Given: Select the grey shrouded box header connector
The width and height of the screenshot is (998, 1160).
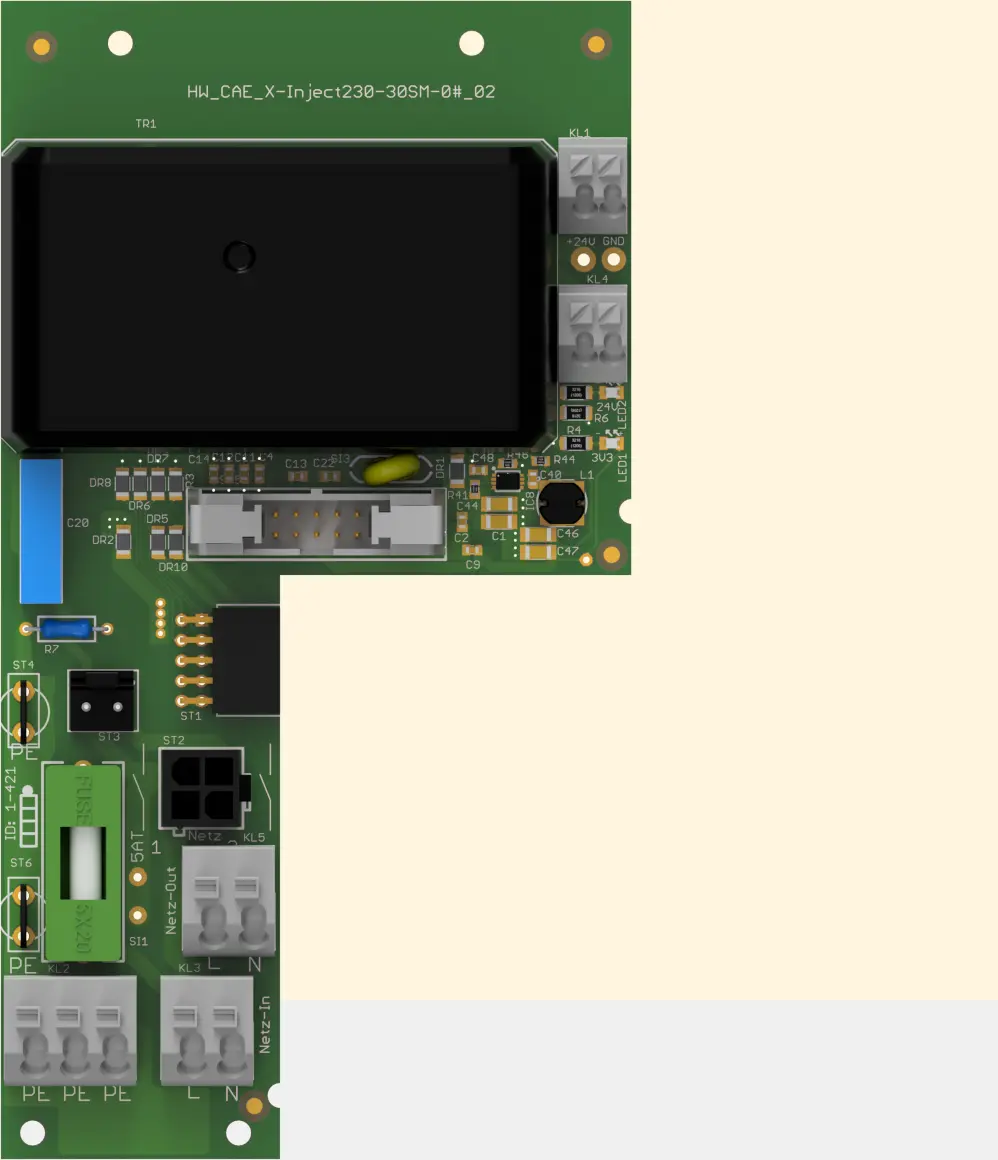Looking at the screenshot, I should (x=315, y=523).
